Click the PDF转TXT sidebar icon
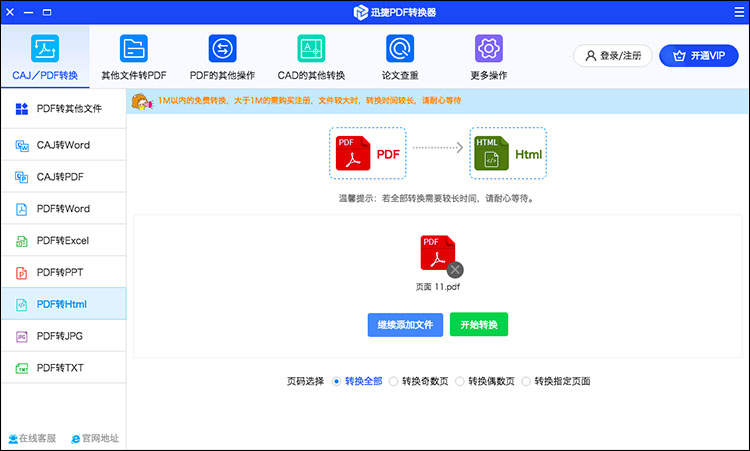Viewport: 750px width, 451px height. pos(22,368)
